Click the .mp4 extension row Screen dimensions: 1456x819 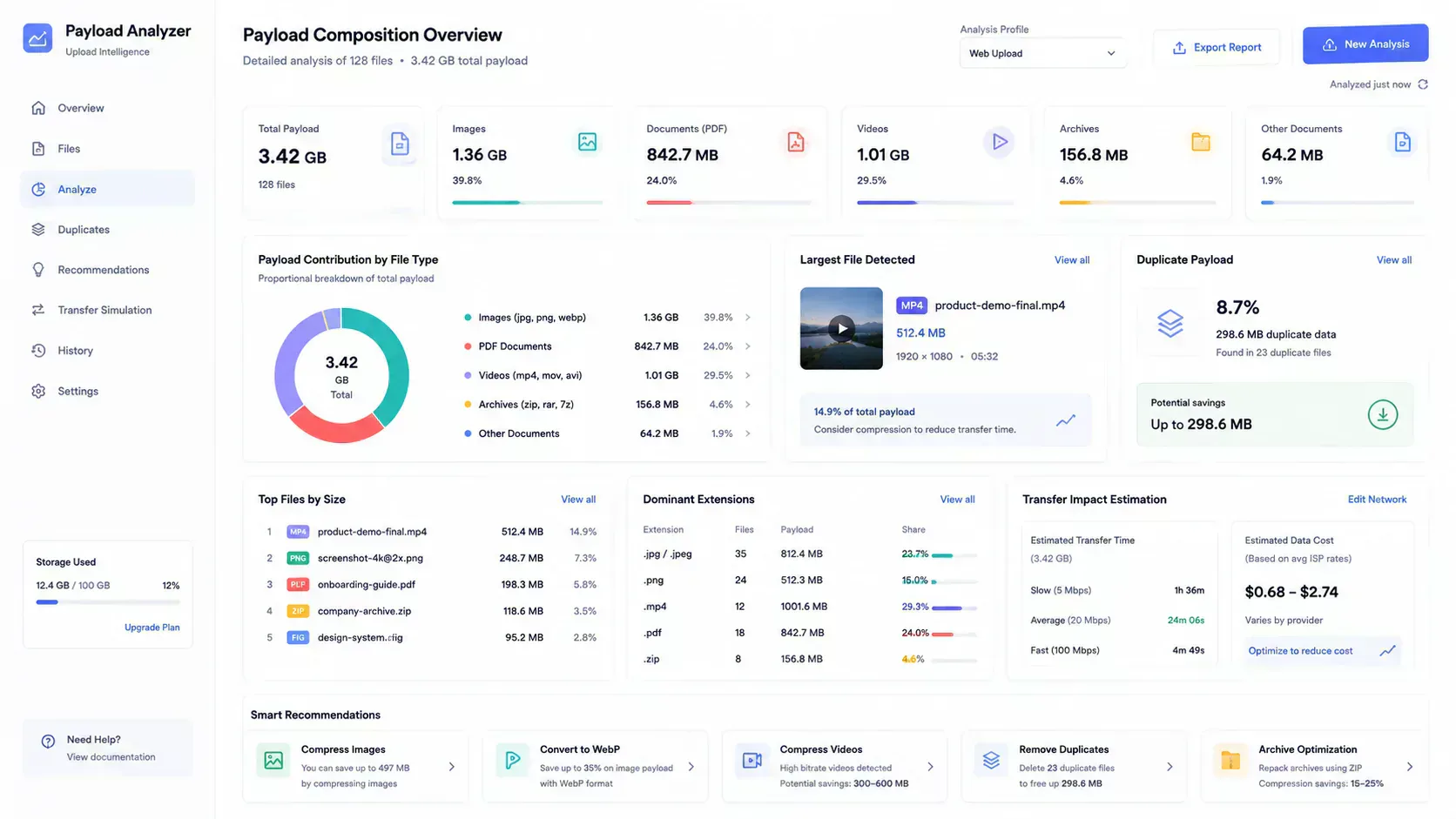click(810, 607)
